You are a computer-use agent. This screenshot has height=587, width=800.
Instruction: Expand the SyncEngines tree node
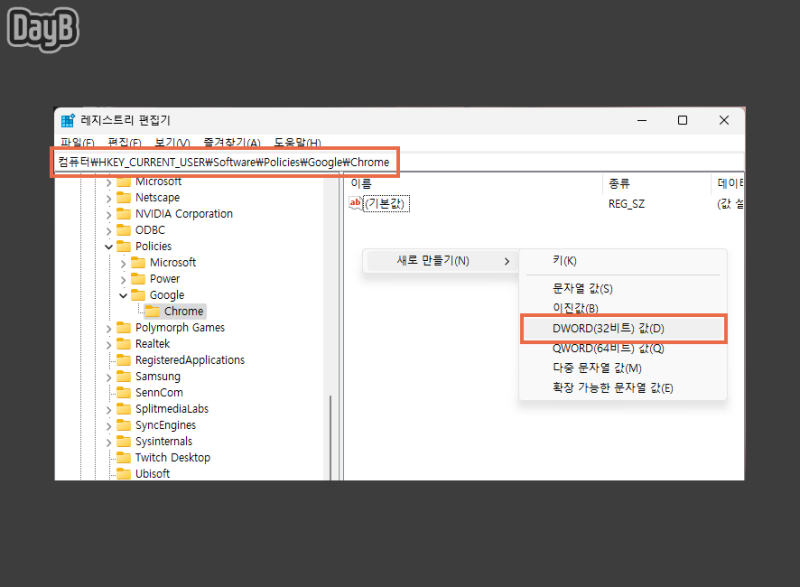[x=109, y=426]
